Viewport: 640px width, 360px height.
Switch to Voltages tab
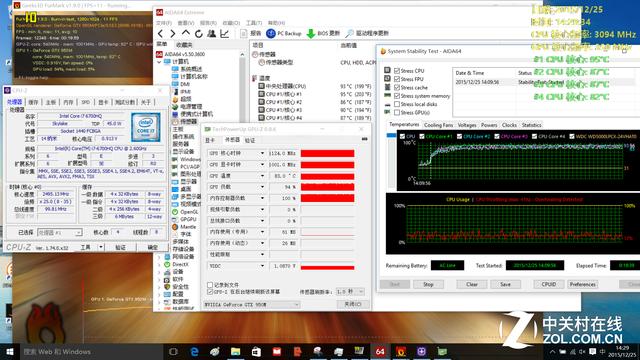(x=467, y=125)
